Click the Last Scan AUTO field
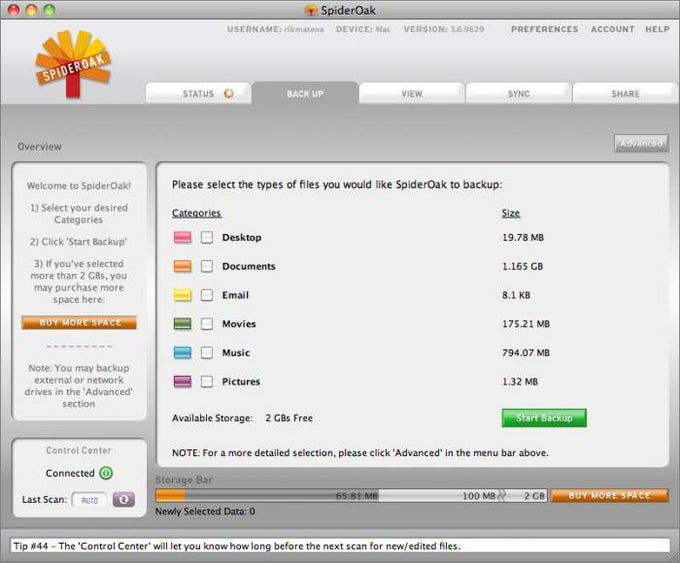Image resolution: width=680 pixels, height=563 pixels. click(x=89, y=500)
